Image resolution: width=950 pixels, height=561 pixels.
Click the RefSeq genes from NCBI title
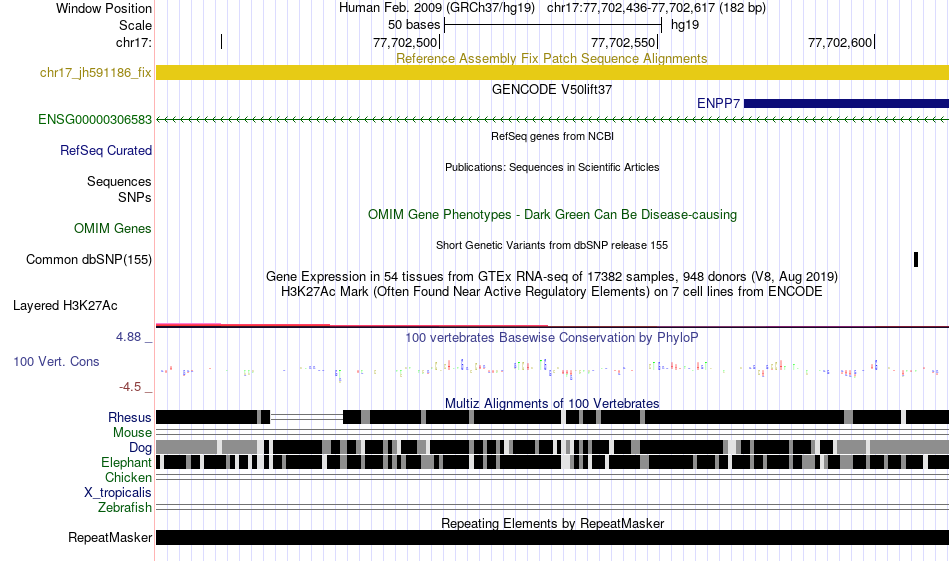[x=552, y=136]
